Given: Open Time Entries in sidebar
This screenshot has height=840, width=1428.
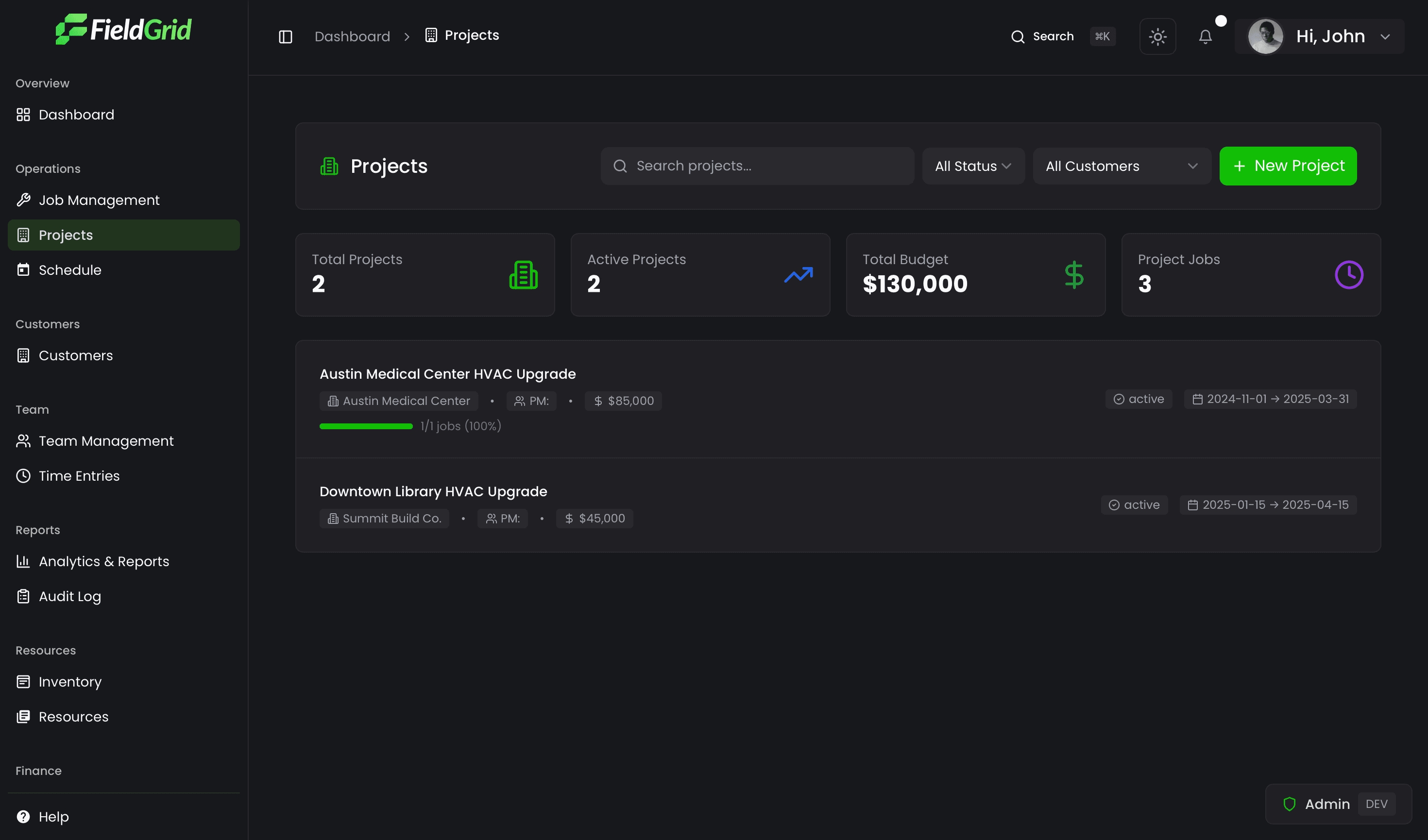Looking at the screenshot, I should (x=123, y=476).
